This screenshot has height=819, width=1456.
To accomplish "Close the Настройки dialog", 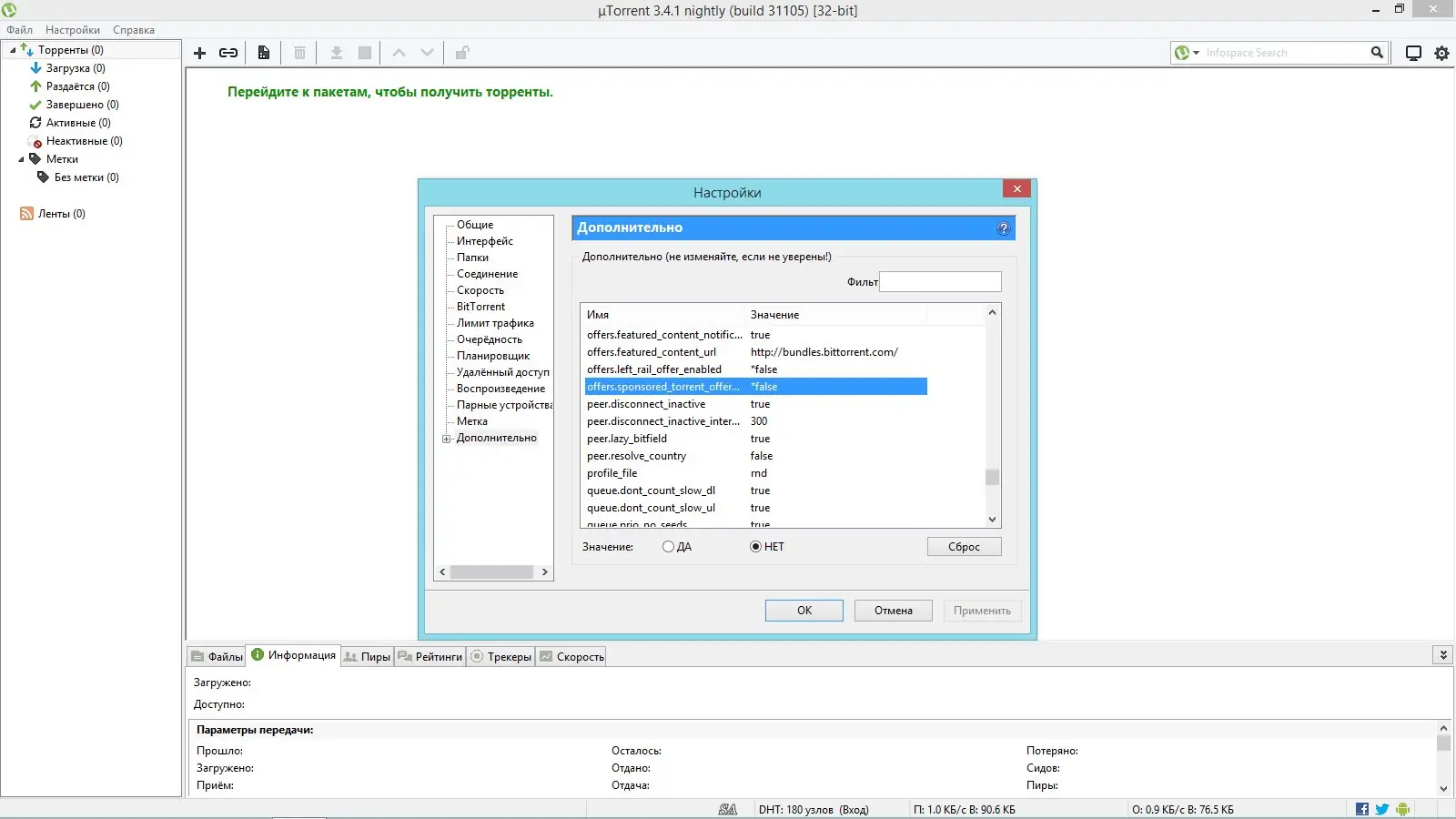I will tap(1017, 188).
